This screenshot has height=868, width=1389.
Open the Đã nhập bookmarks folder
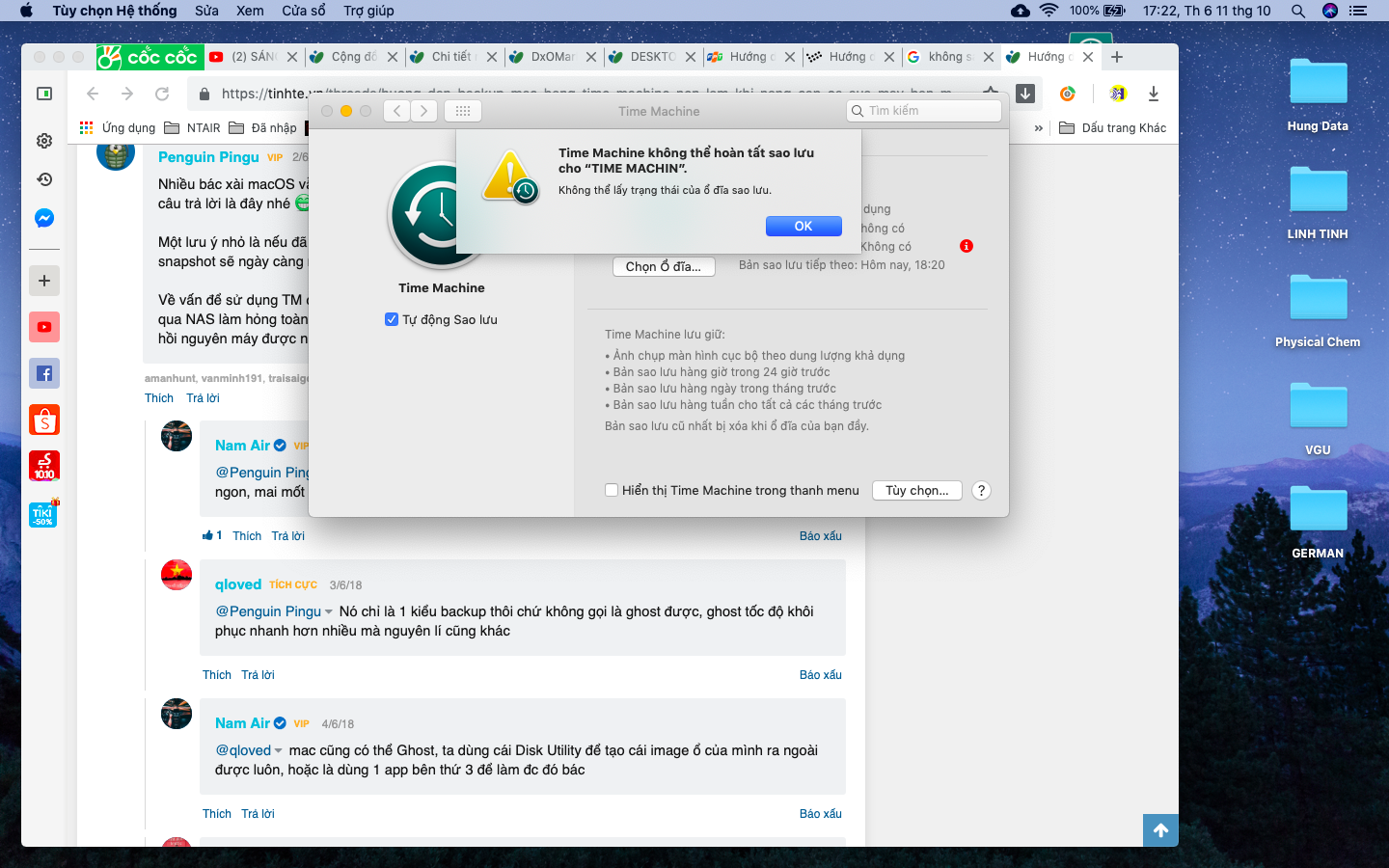(x=262, y=127)
